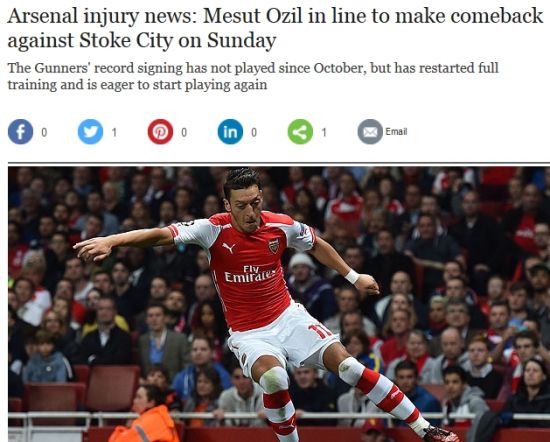The width and height of the screenshot is (550, 442).
Task: Share the article on LinkedIn
Action: click(x=230, y=132)
